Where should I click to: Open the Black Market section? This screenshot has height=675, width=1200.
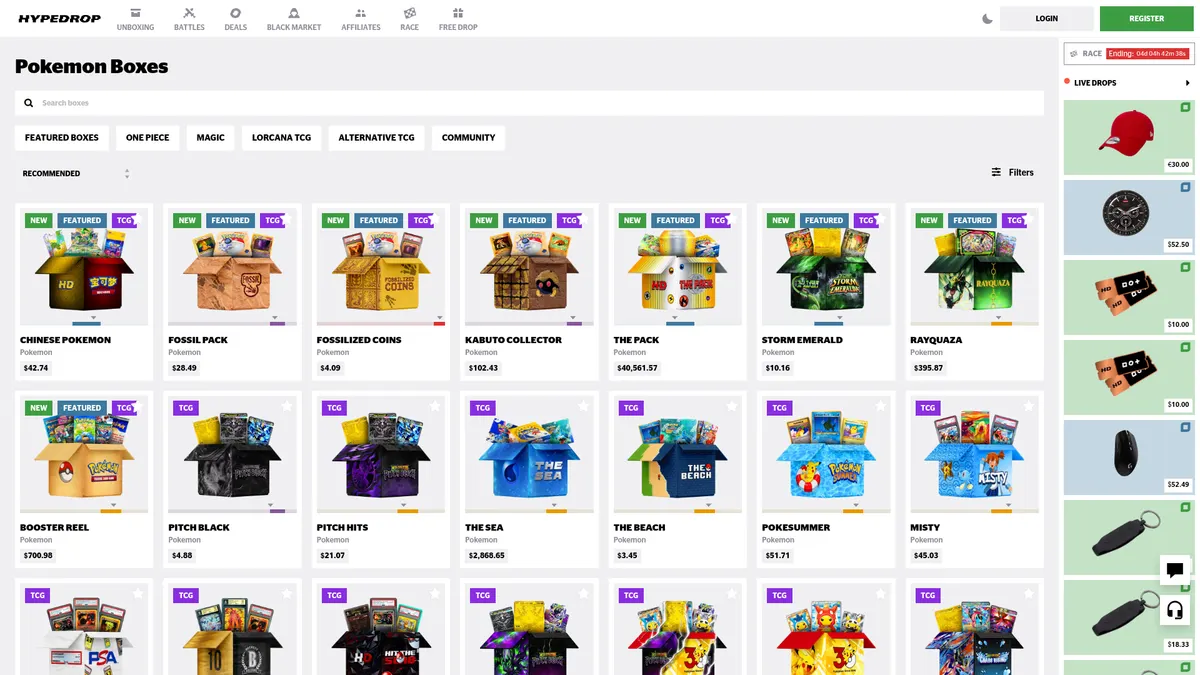294,19
